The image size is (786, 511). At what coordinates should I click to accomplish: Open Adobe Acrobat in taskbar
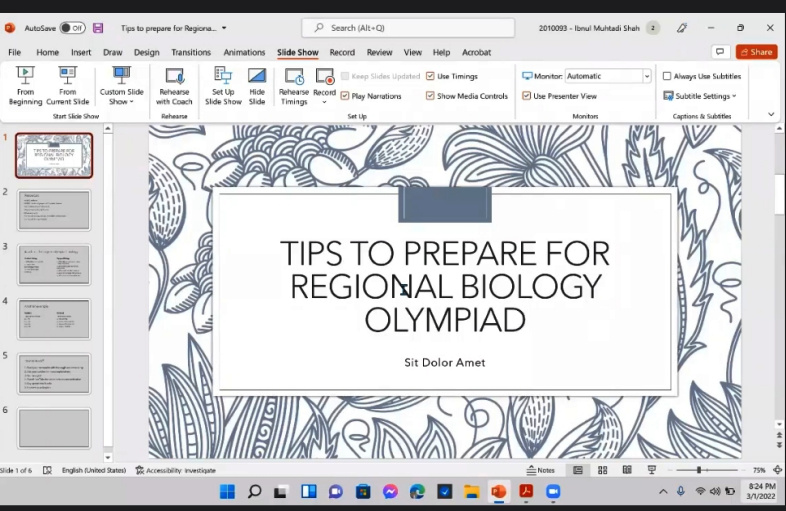526,491
